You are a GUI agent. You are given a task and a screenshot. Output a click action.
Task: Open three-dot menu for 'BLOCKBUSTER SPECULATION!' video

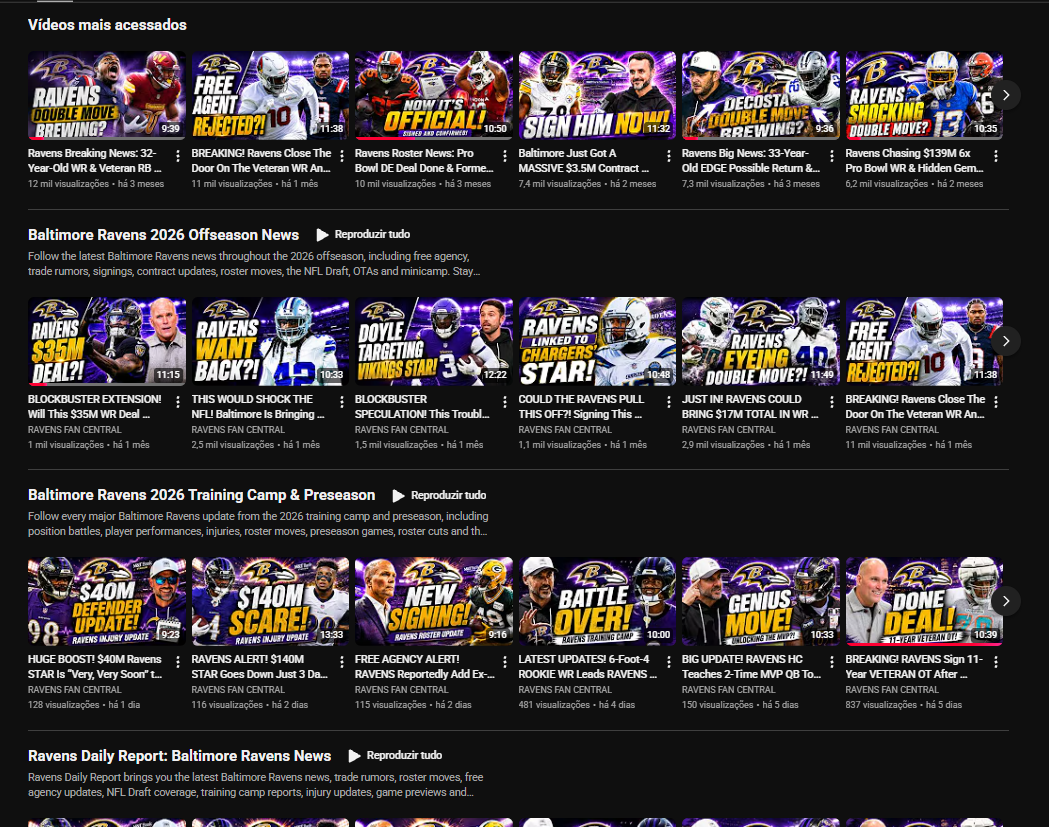505,401
